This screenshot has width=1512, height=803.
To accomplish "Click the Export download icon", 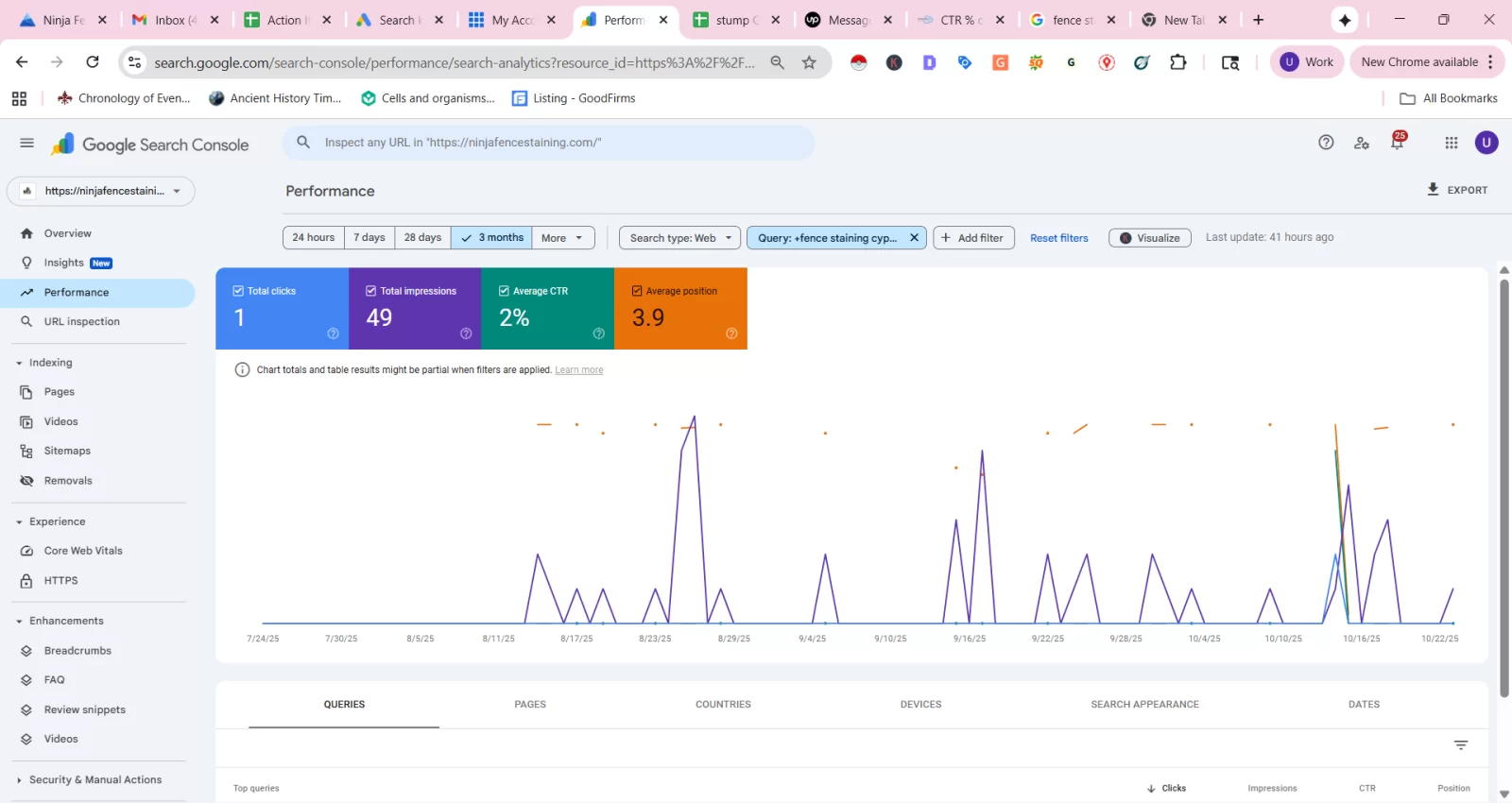I will [1433, 190].
